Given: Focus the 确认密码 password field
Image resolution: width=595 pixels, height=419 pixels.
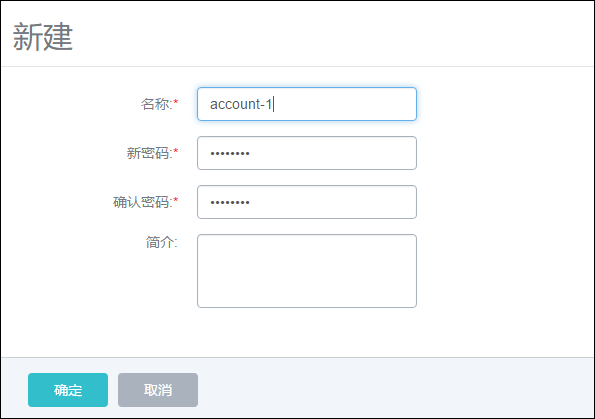Looking at the screenshot, I should coord(307,202).
